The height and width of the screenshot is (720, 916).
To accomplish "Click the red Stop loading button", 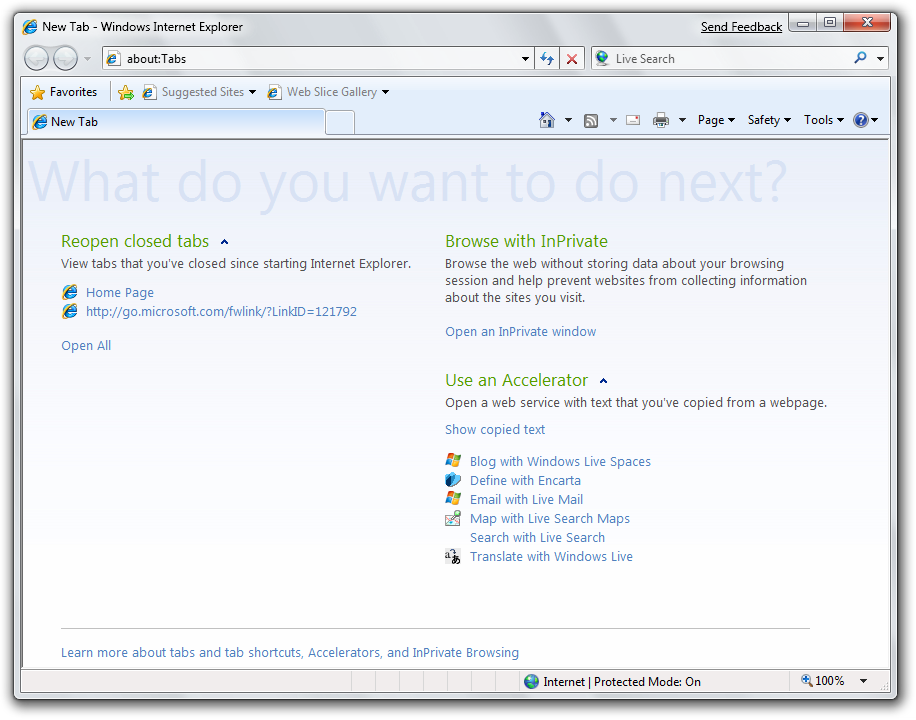I will pos(572,59).
